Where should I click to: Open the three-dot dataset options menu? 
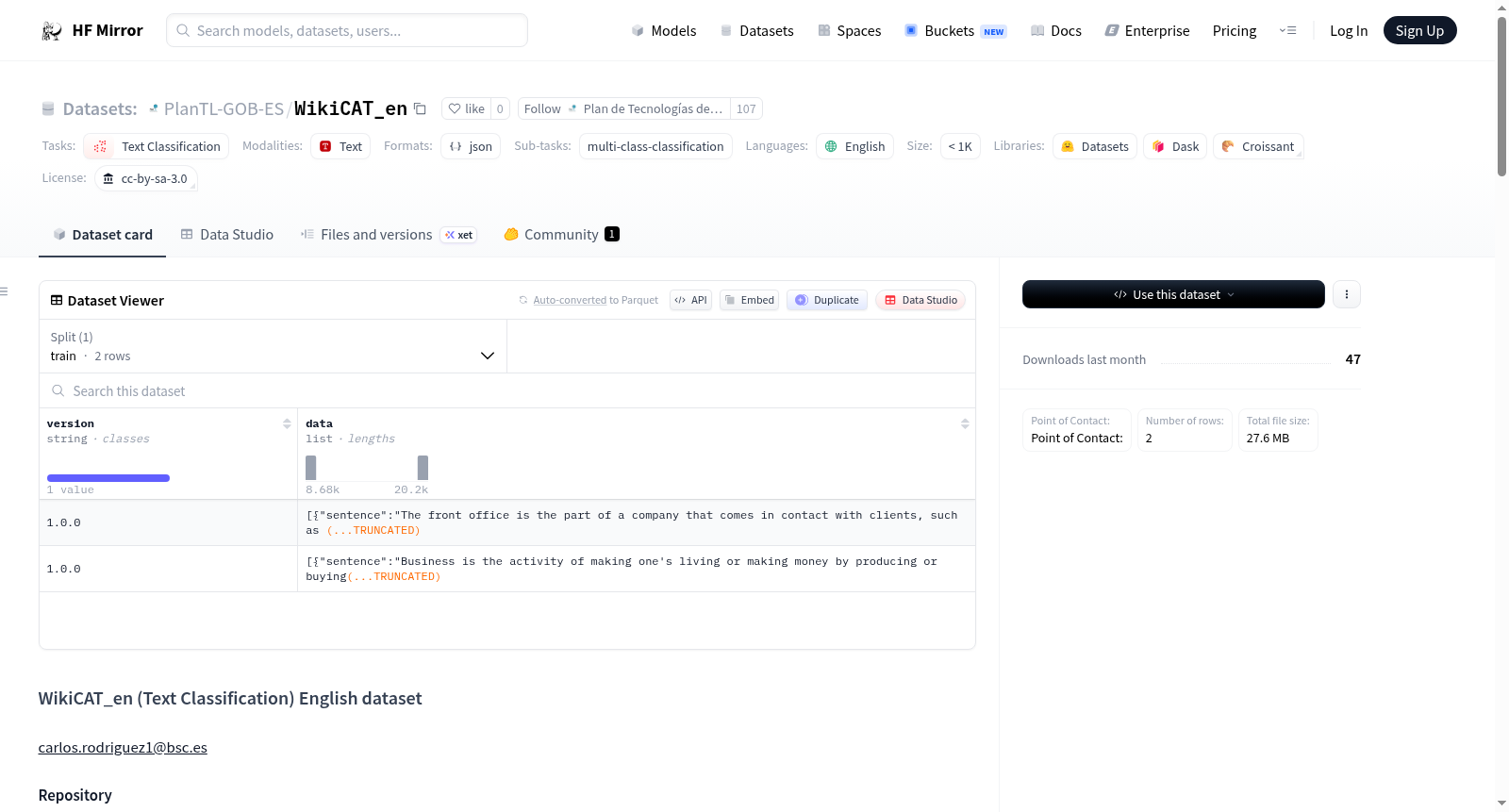point(1346,294)
